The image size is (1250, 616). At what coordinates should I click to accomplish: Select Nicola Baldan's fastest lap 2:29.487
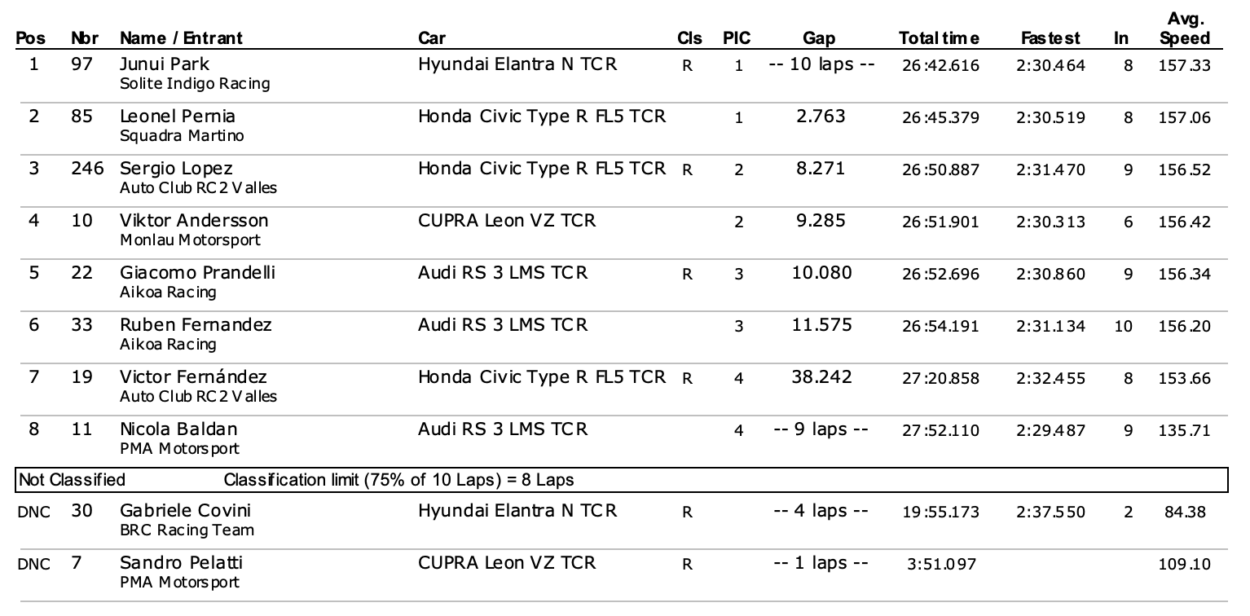point(1049,429)
